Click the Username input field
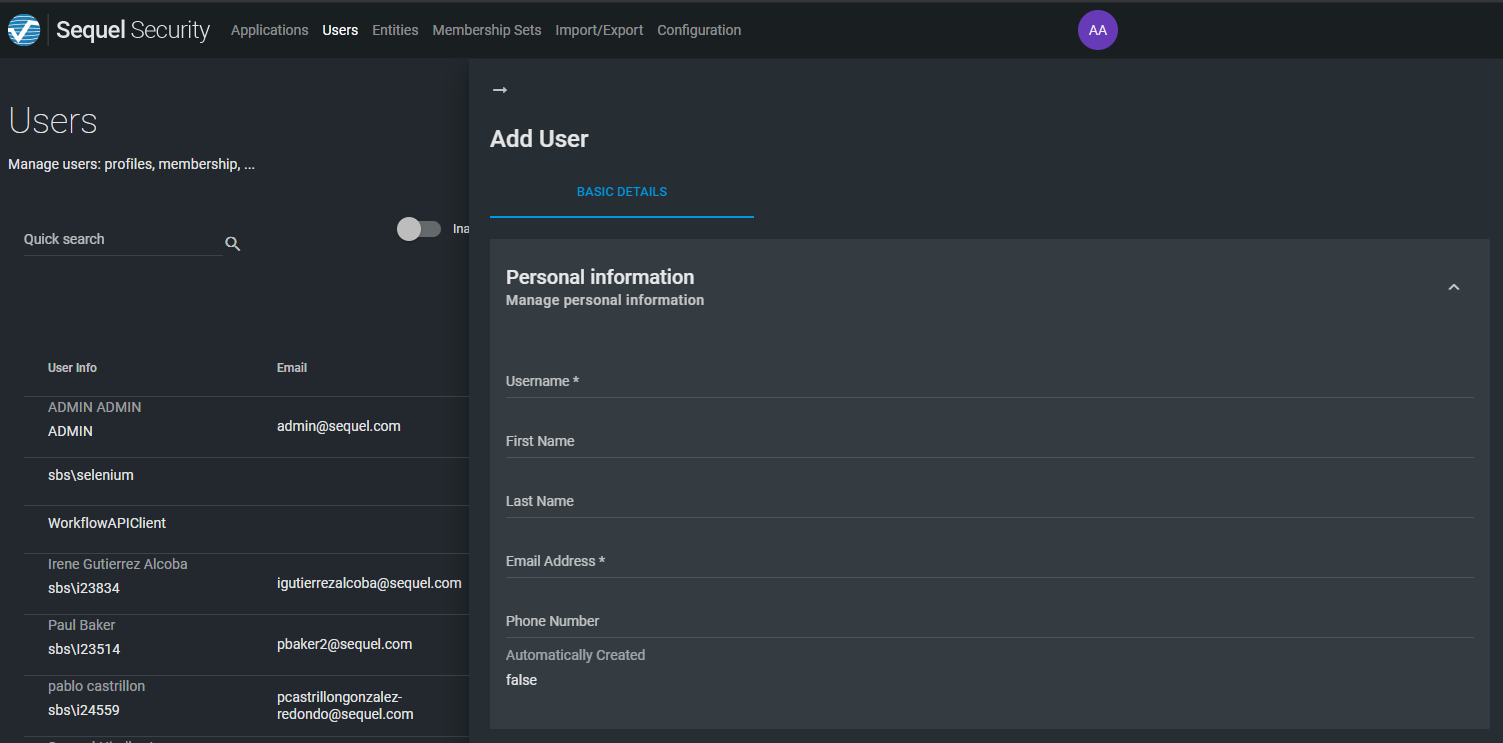Screen dimensions: 1503x743 click(990, 381)
